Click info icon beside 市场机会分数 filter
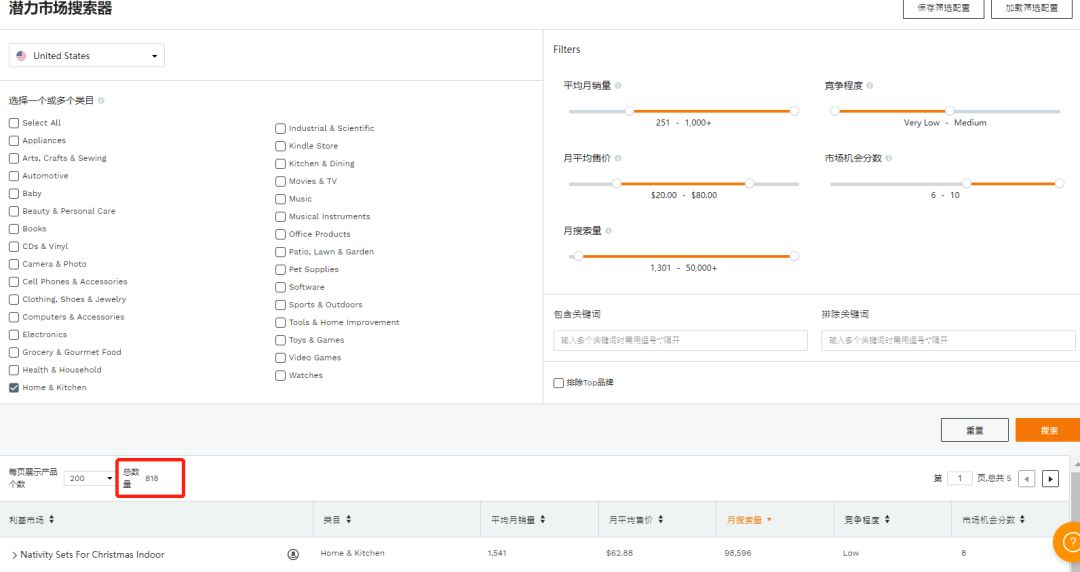The image size is (1080, 572). point(889,158)
